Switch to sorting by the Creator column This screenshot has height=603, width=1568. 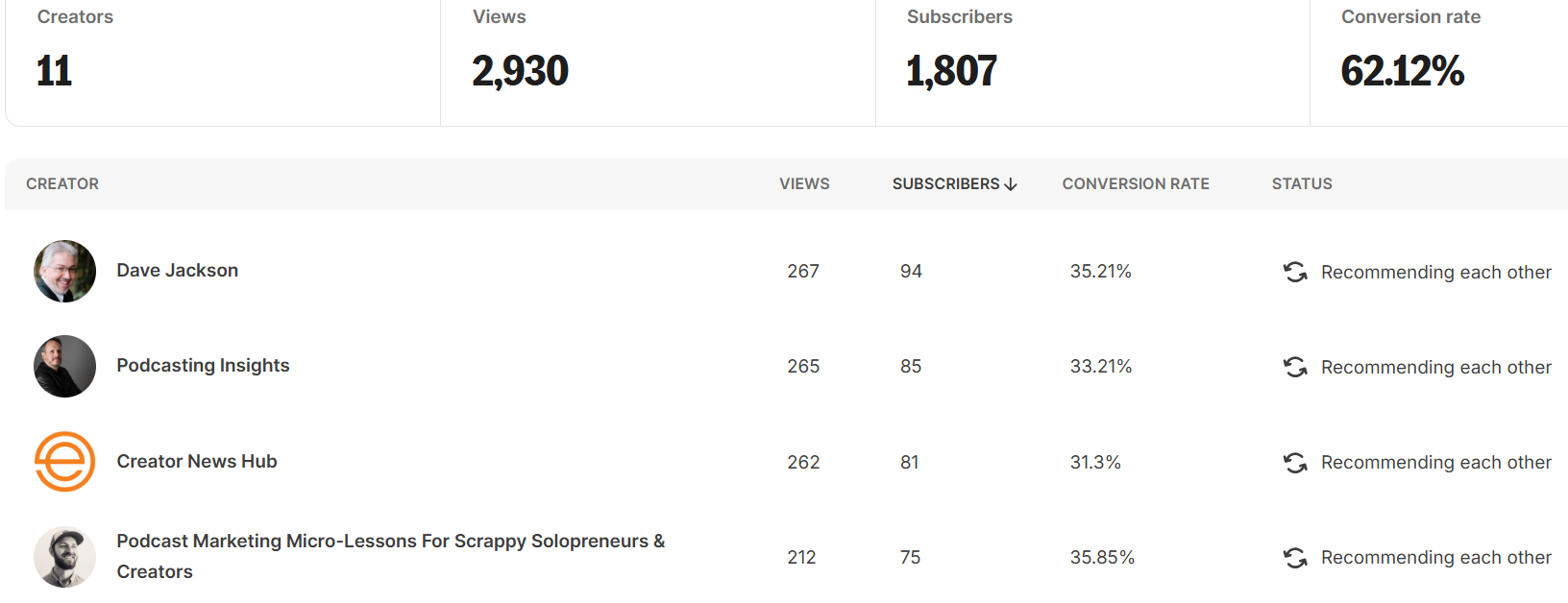click(62, 183)
